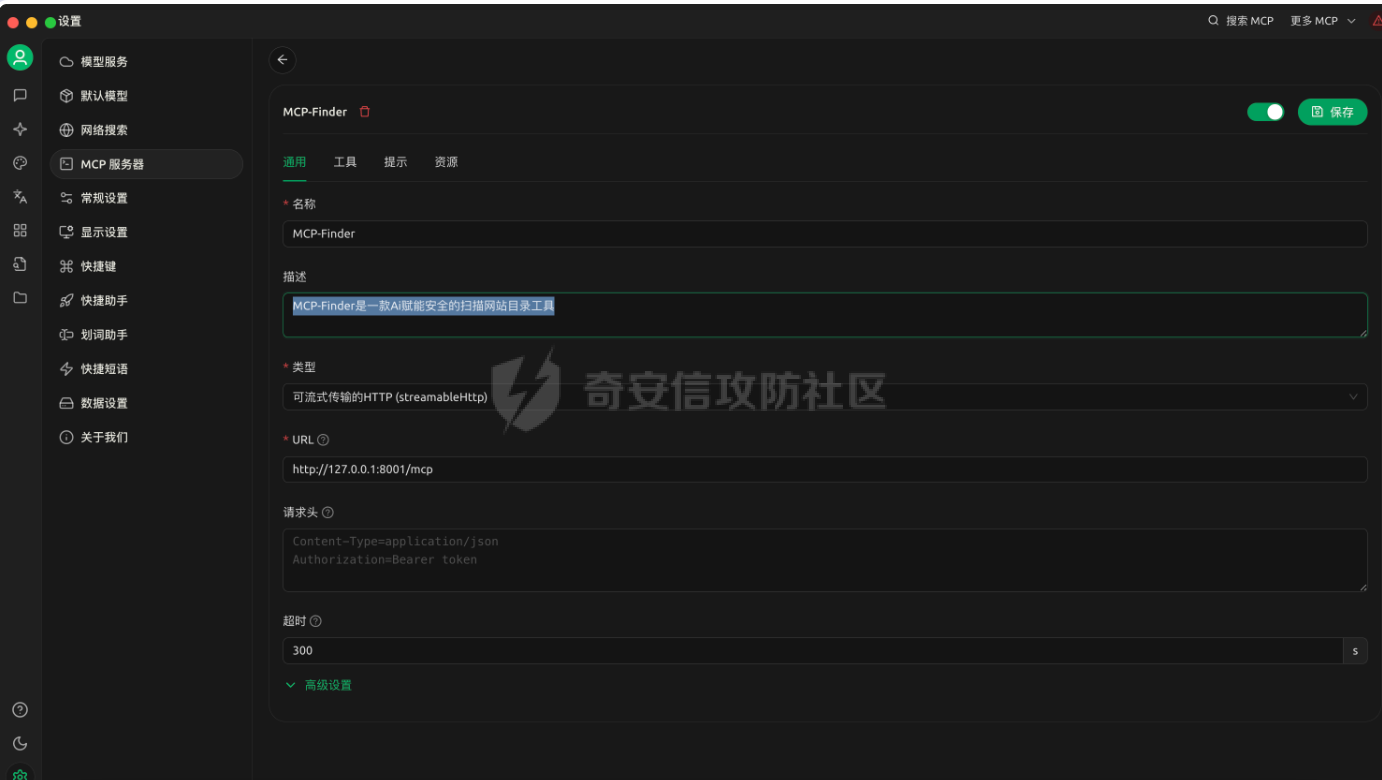
Task: Click the green 保存 button
Action: pos(1332,112)
